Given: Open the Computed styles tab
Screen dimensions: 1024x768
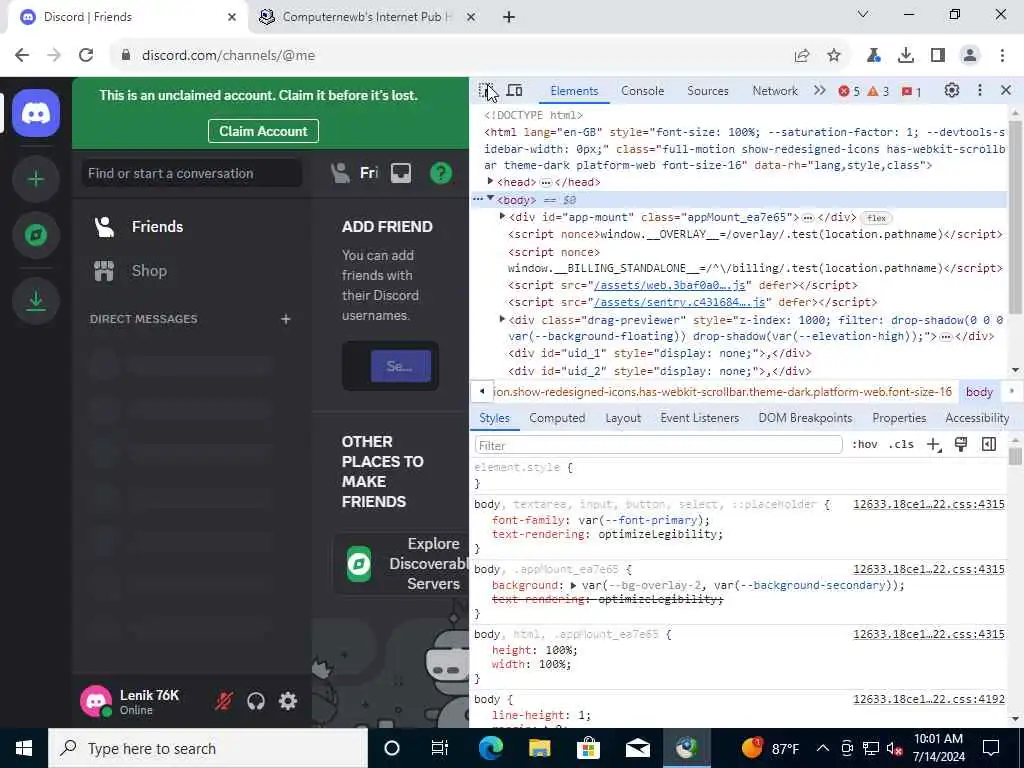Looking at the screenshot, I should pos(557,418).
